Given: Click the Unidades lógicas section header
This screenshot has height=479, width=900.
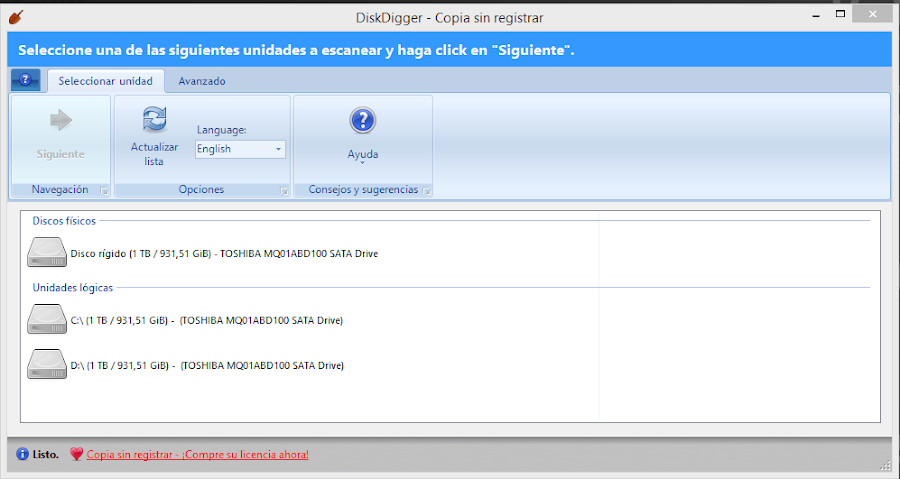Looking at the screenshot, I should [x=72, y=287].
